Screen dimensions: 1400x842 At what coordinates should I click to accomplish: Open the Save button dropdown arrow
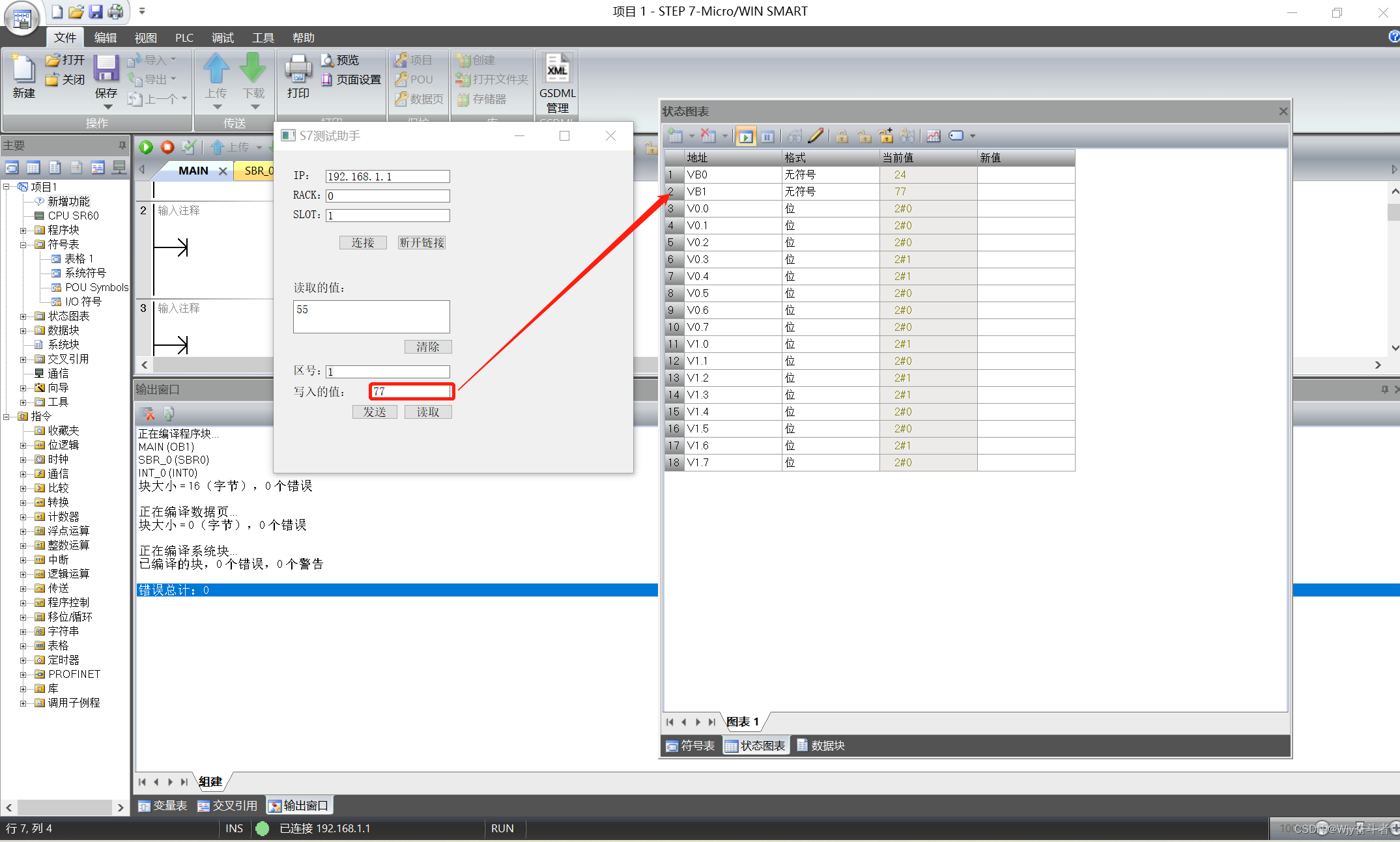coord(107,107)
